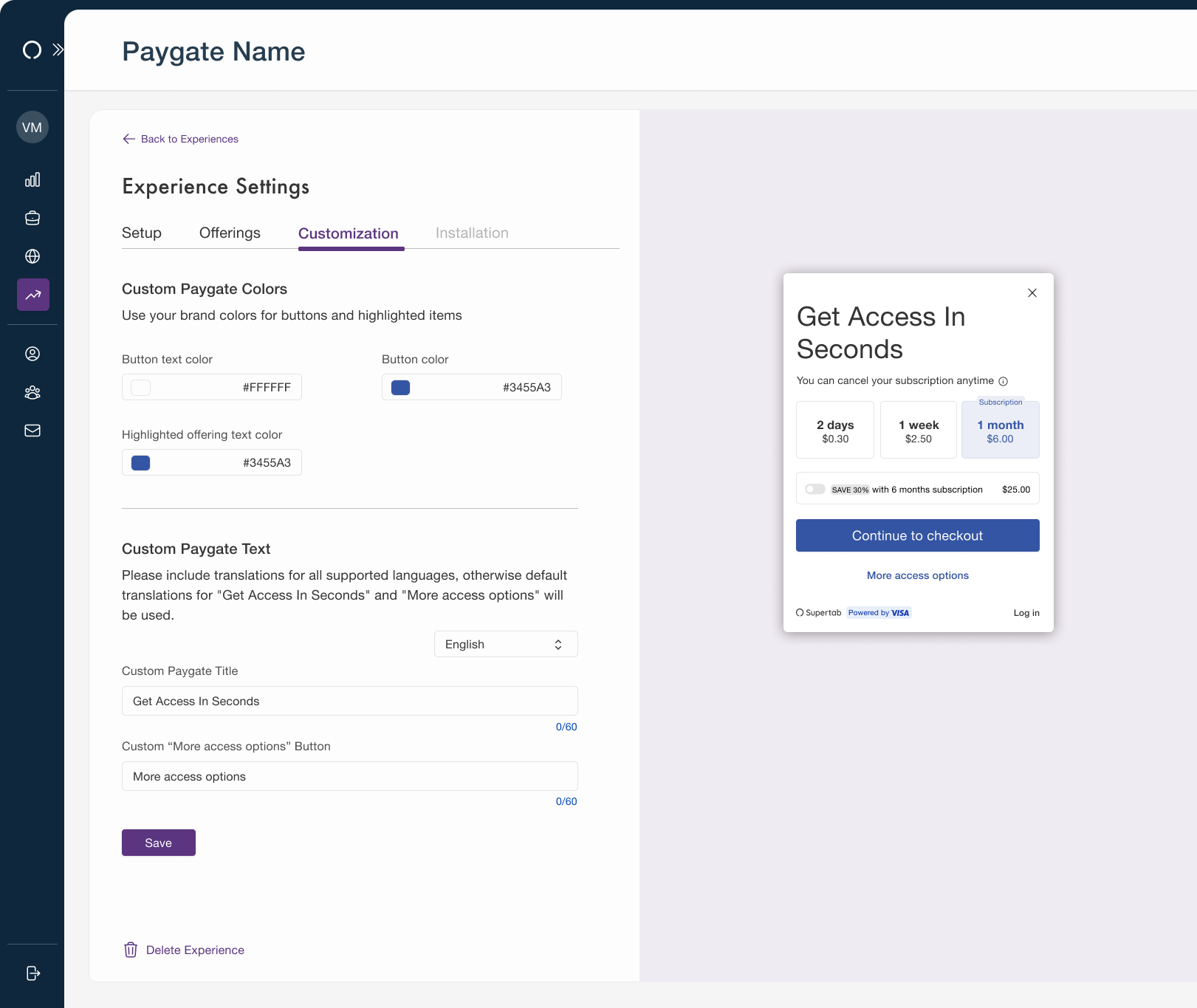Open the briefcase section in the sidebar
This screenshot has height=1008, width=1197.
tap(32, 218)
